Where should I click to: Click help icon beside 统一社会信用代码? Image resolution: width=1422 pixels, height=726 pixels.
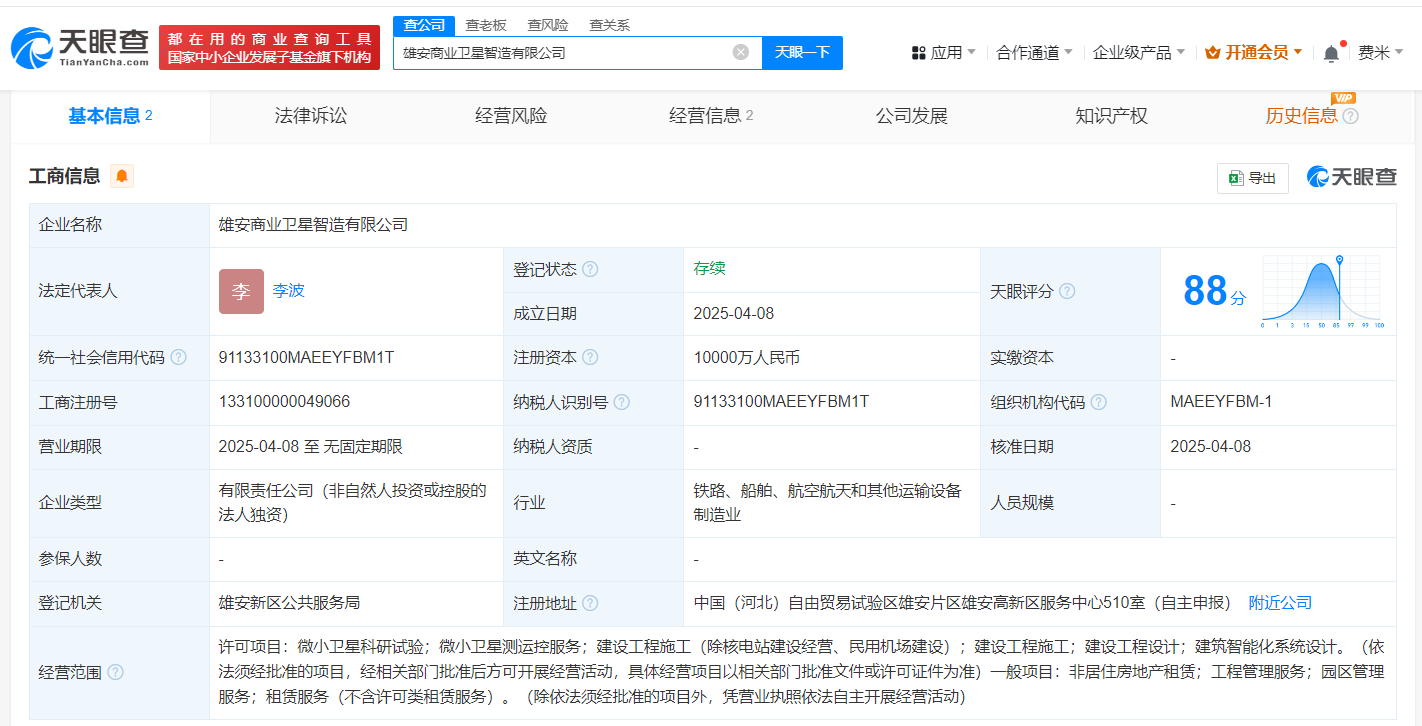[x=178, y=357]
